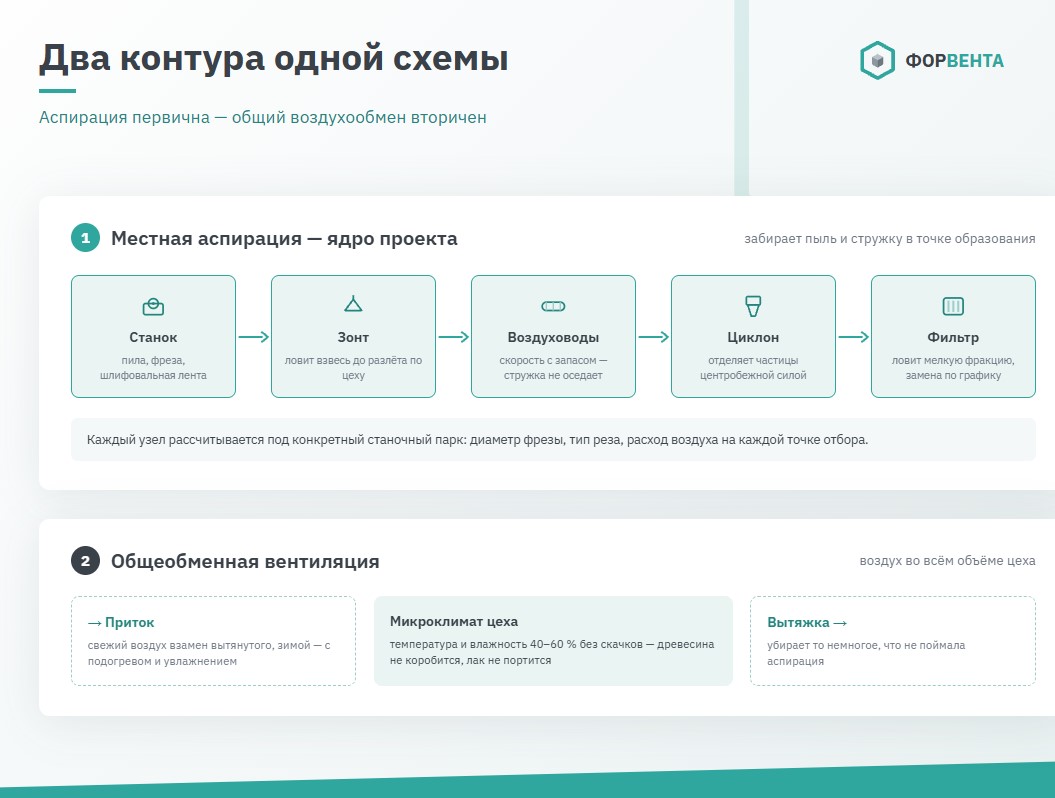The height and width of the screenshot is (798, 1055).
Task: Click description отделяет частицы центробежной силой
Action: coord(753,367)
